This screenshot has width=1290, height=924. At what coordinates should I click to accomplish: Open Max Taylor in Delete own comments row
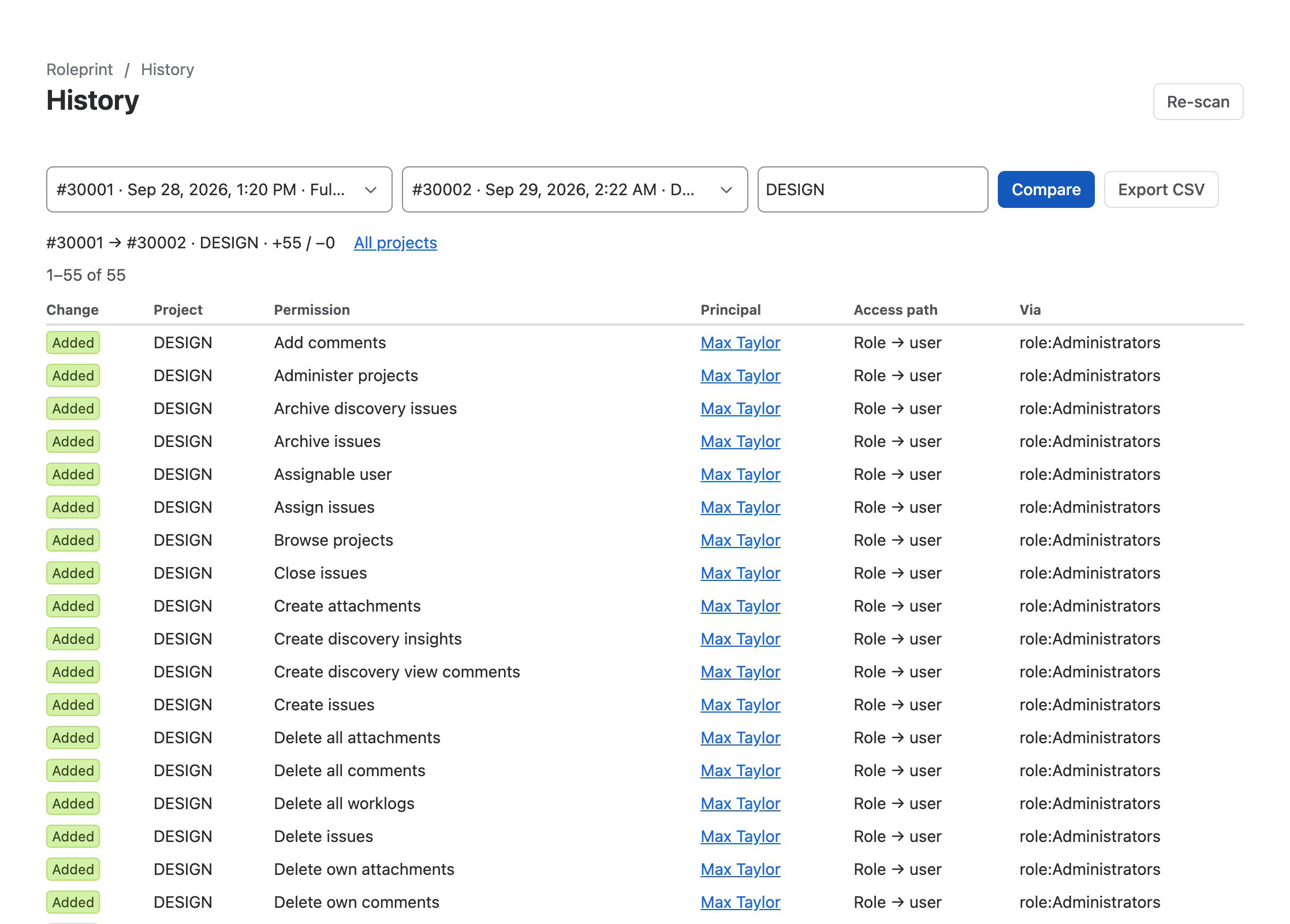coord(740,902)
